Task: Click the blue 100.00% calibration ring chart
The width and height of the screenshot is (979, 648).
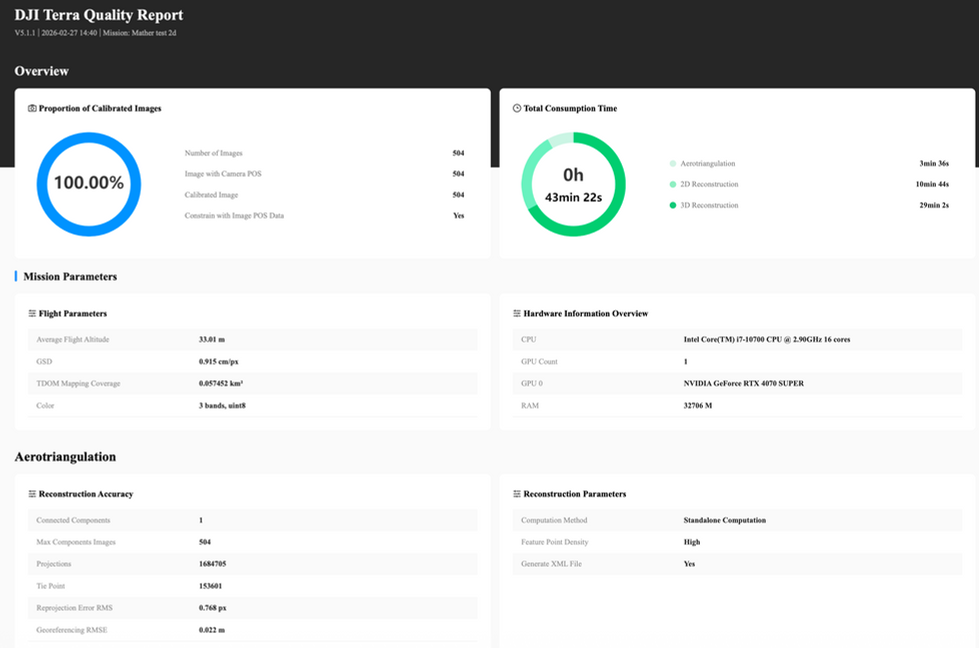Action: tap(89, 184)
